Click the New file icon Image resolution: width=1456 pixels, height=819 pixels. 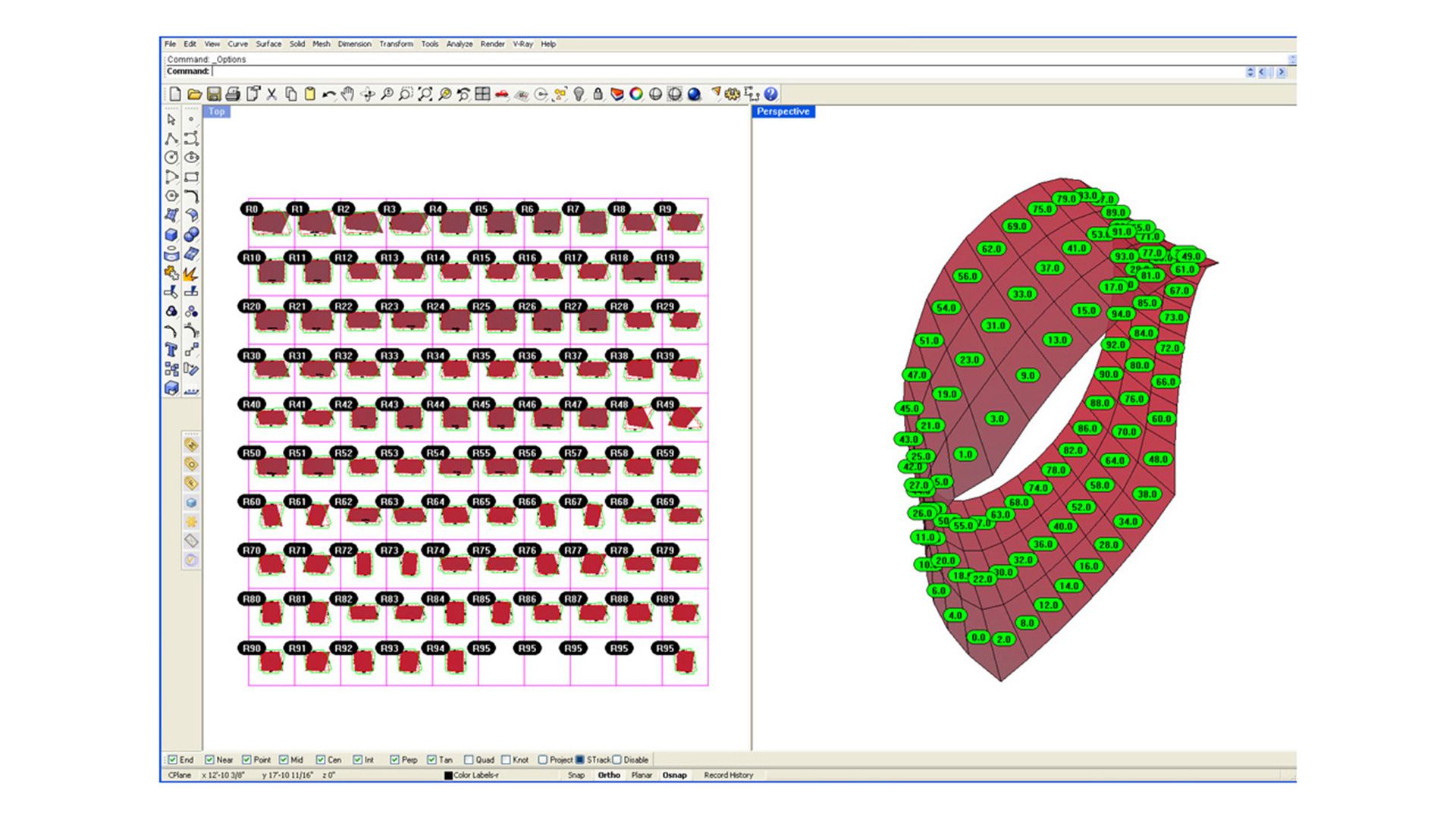tap(175, 94)
